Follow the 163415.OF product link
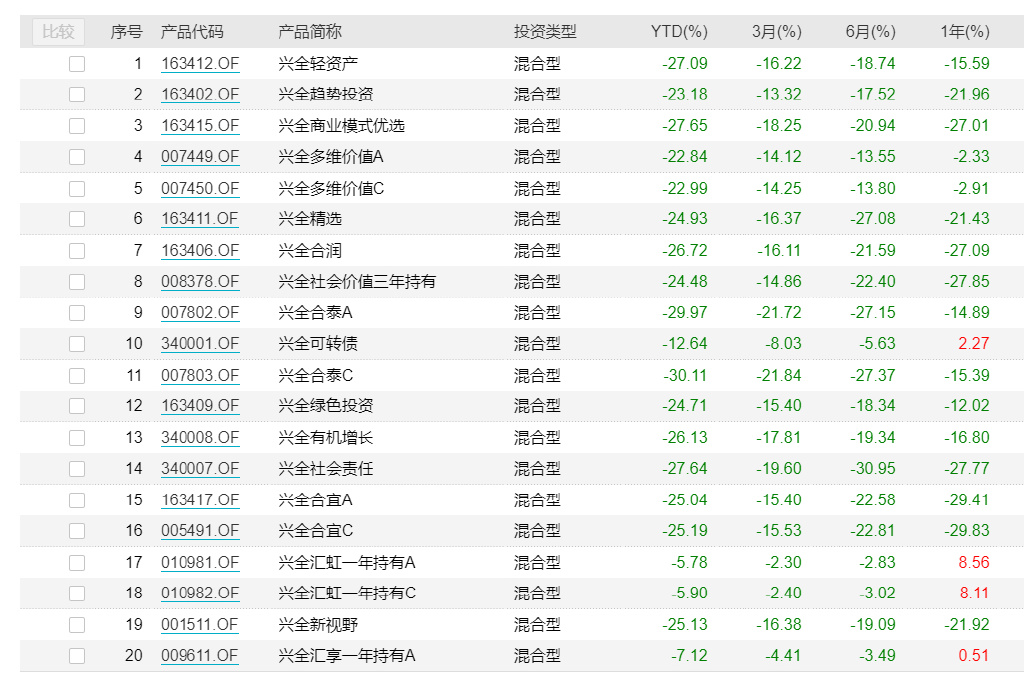This screenshot has width=1024, height=695. [x=200, y=125]
